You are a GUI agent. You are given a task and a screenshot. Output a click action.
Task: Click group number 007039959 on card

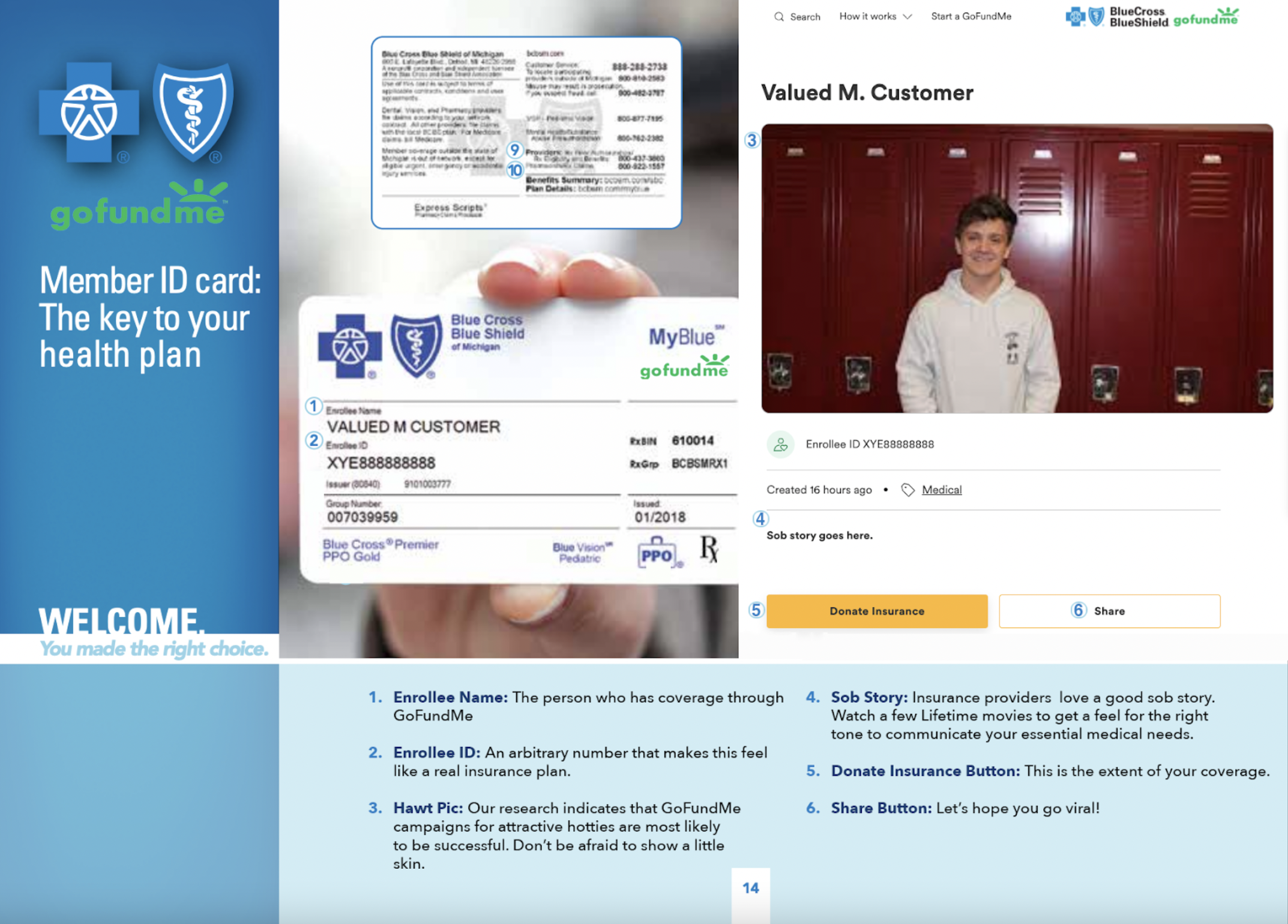tap(363, 517)
